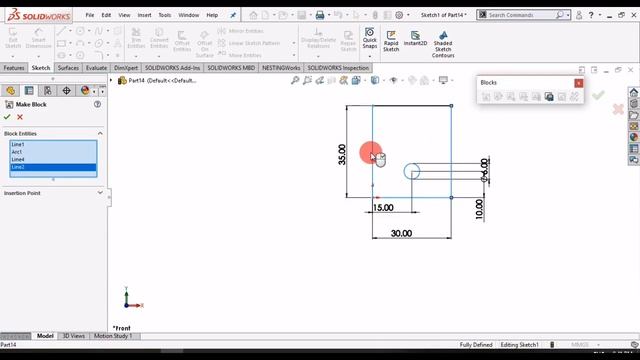Open the Quick Snaps dropdown arrow
The image size is (640, 360).
coord(369,56)
